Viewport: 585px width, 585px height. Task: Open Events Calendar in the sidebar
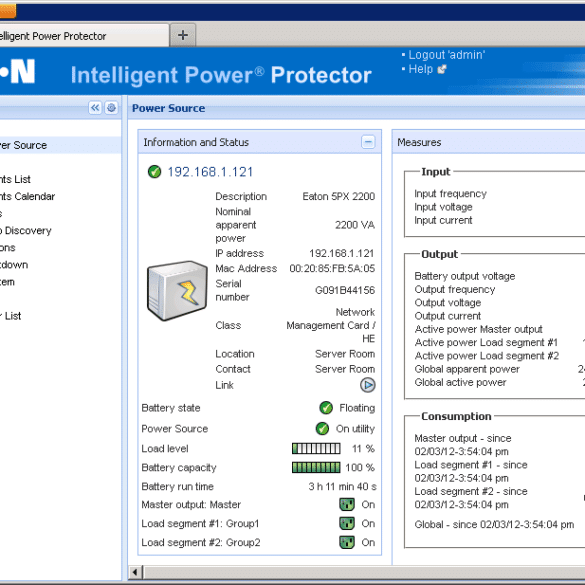point(27,196)
